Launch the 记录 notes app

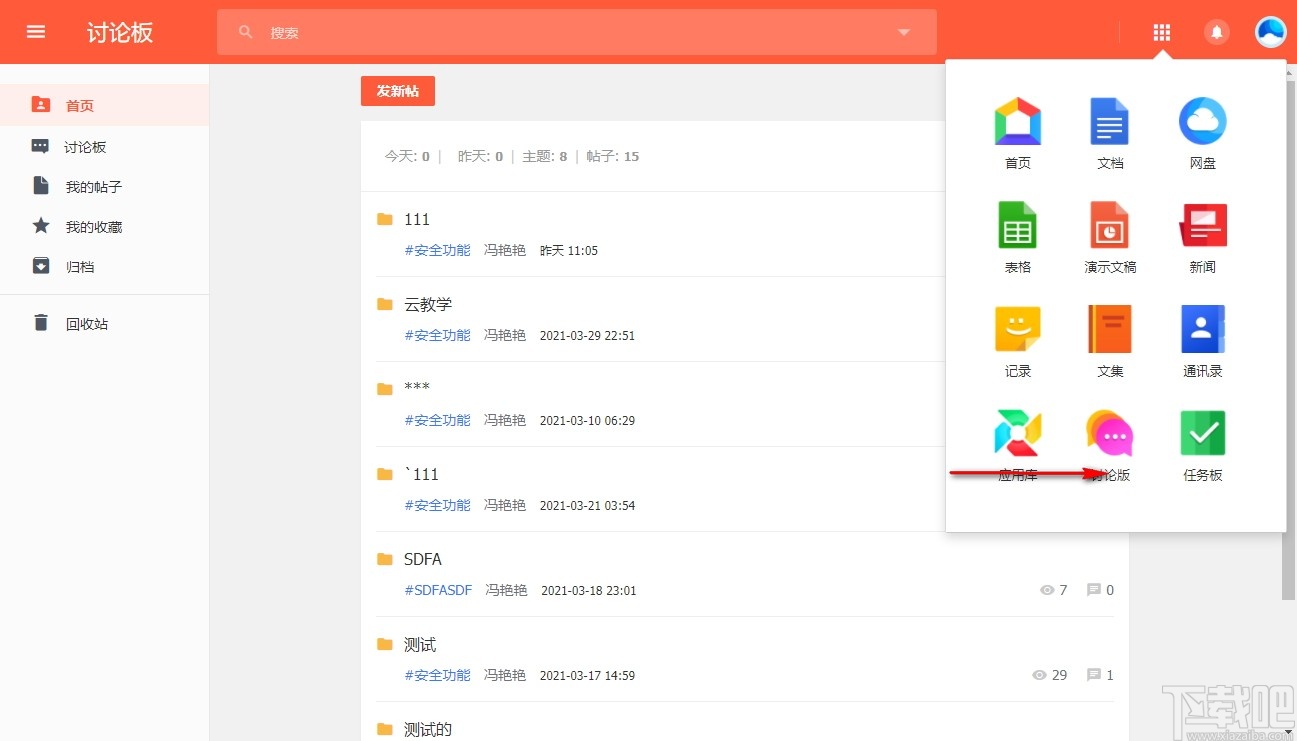pyautogui.click(x=1018, y=342)
